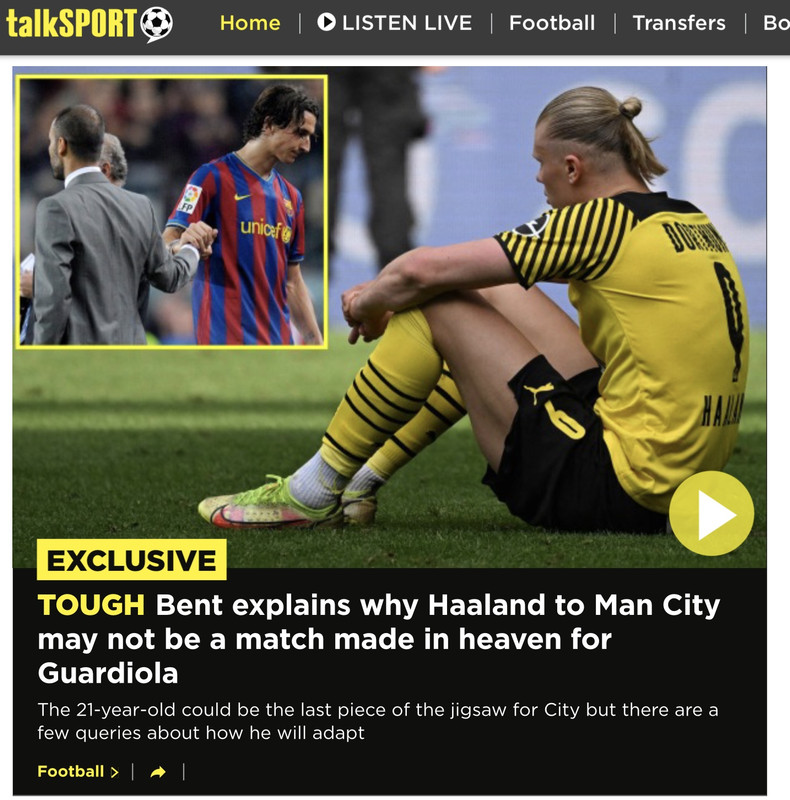Open the Transfers navigation tab

pos(679,23)
